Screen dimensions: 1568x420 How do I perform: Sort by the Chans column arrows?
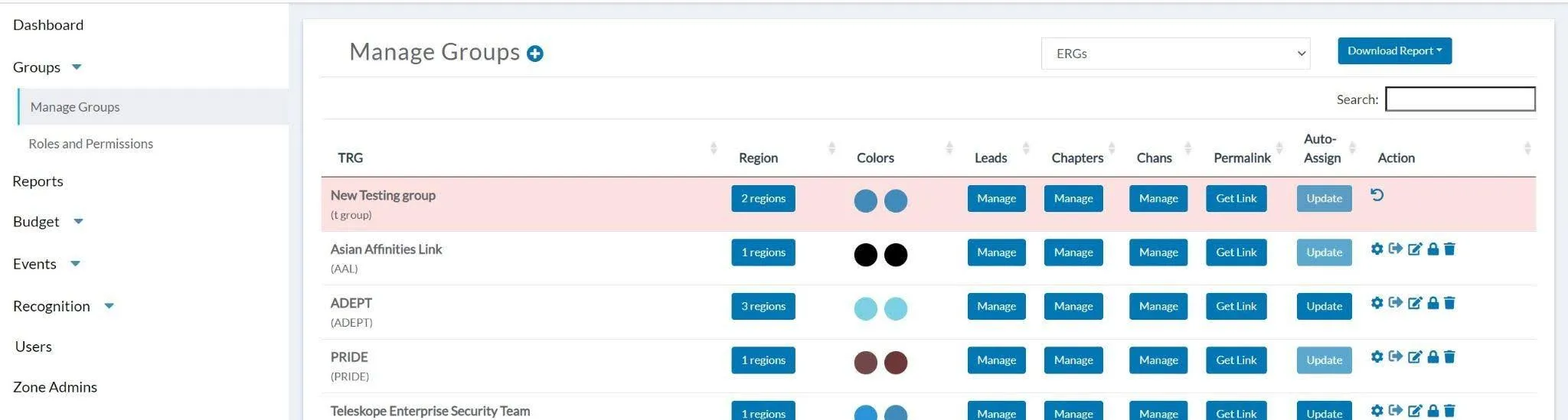tap(1187, 148)
